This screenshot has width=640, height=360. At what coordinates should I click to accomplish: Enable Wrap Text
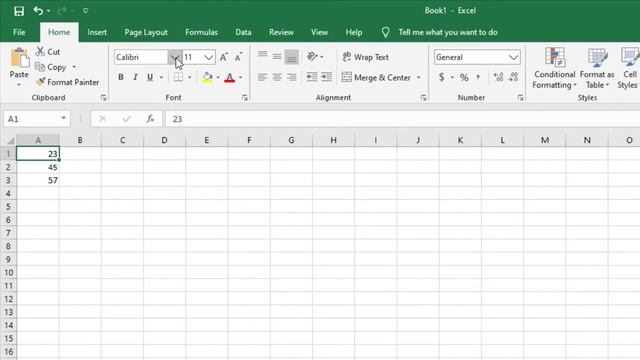pos(365,57)
